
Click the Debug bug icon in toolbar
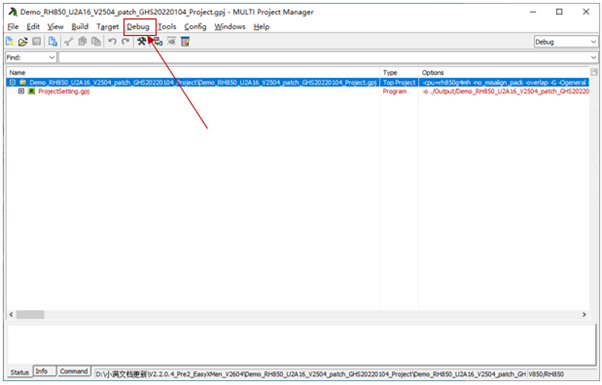click(171, 41)
